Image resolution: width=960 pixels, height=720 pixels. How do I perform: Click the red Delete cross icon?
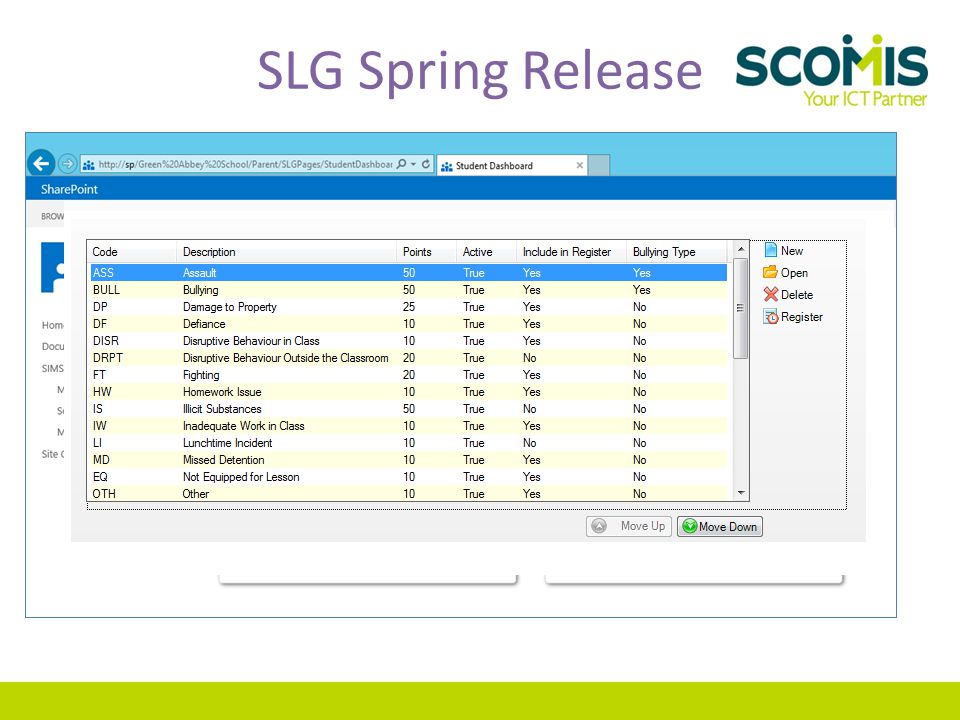771,294
